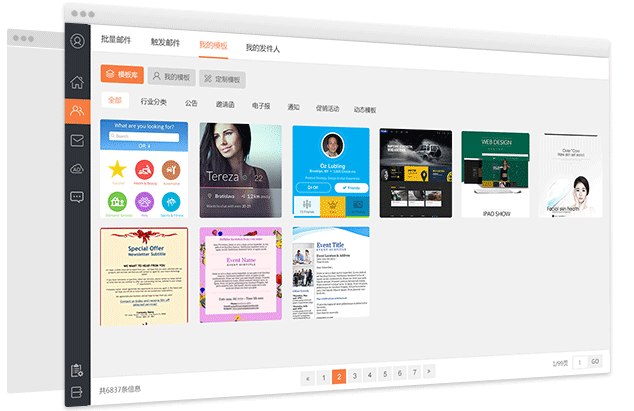
Task: Switch to the 批量邮件 tab
Action: click(116, 39)
